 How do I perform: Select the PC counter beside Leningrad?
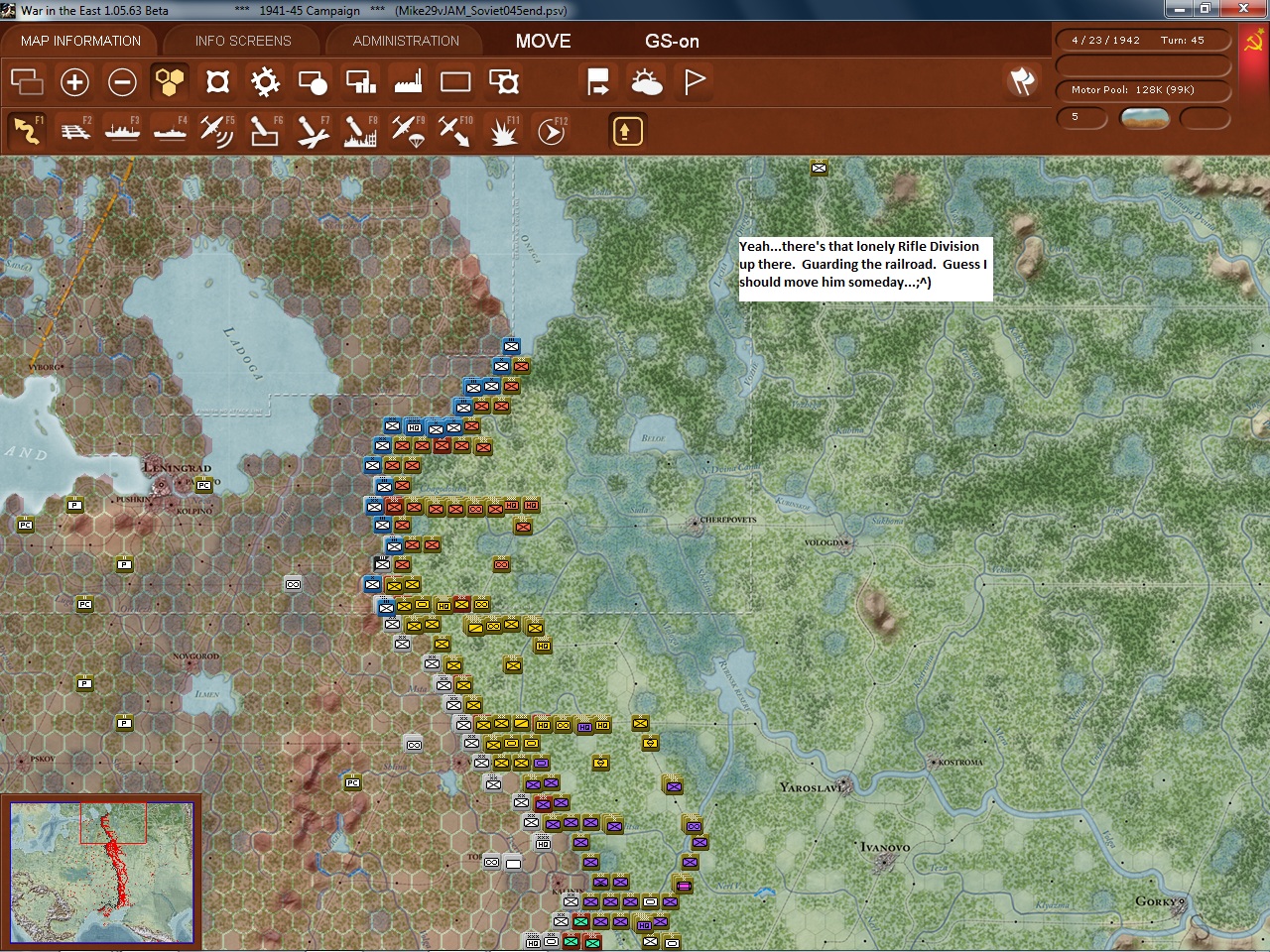pyautogui.click(x=203, y=485)
